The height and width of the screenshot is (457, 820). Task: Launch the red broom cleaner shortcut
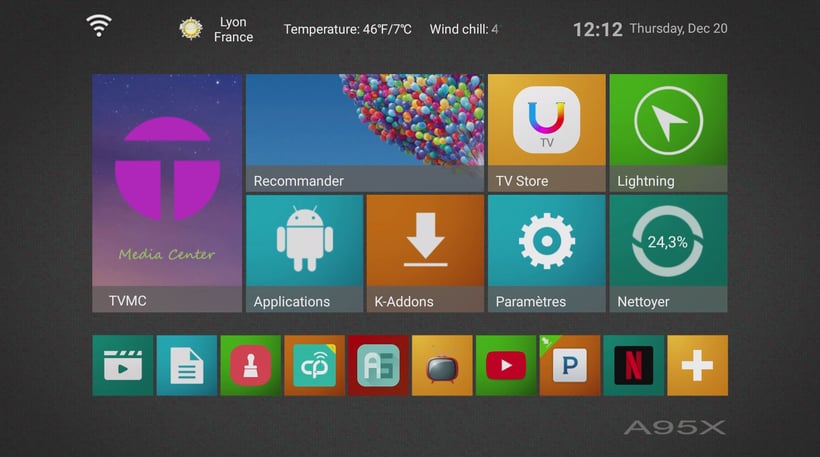250,365
